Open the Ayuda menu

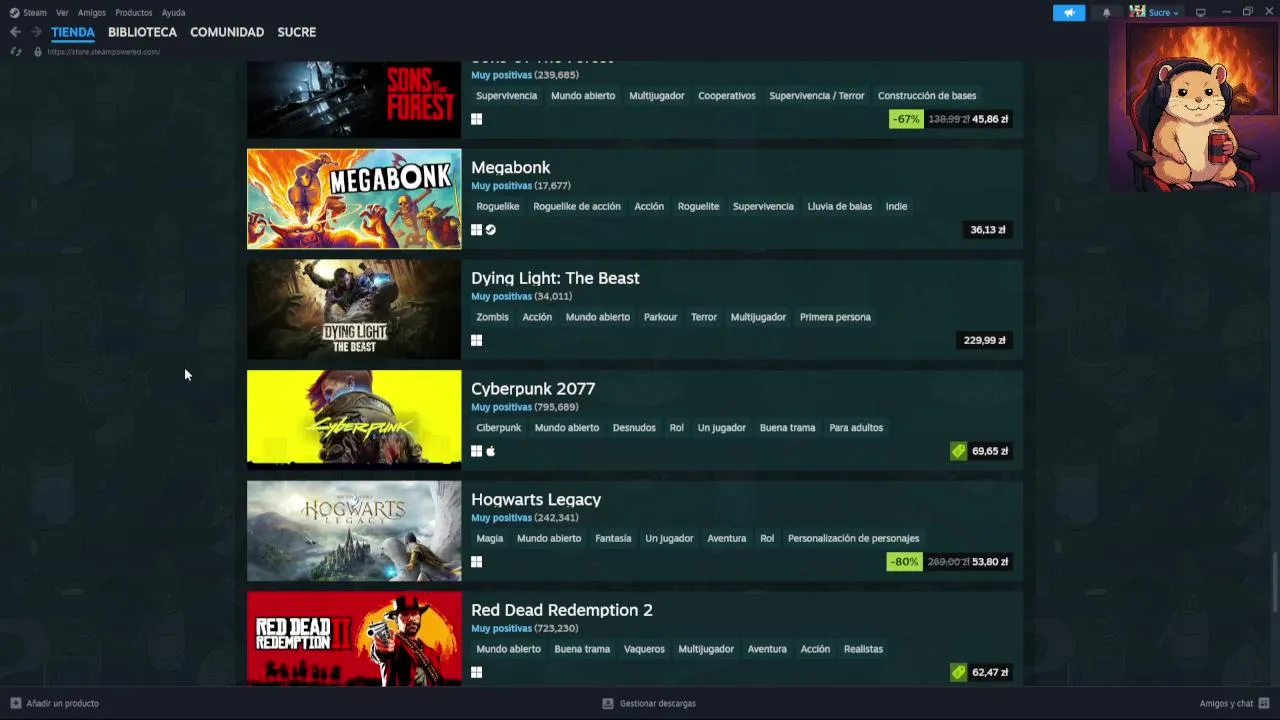click(x=173, y=13)
